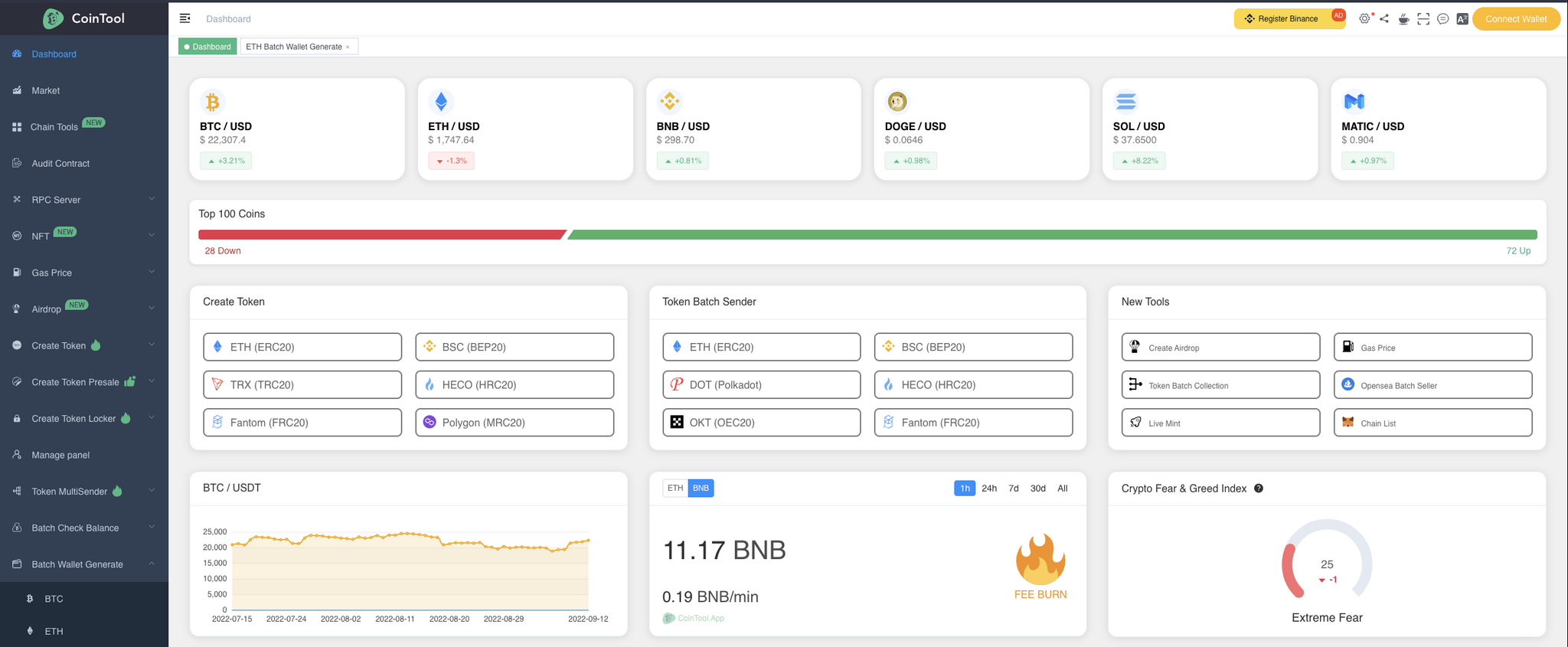The height and width of the screenshot is (647, 1568).
Task: Click the Bitcoin icon on BTC card
Action: pos(212,101)
